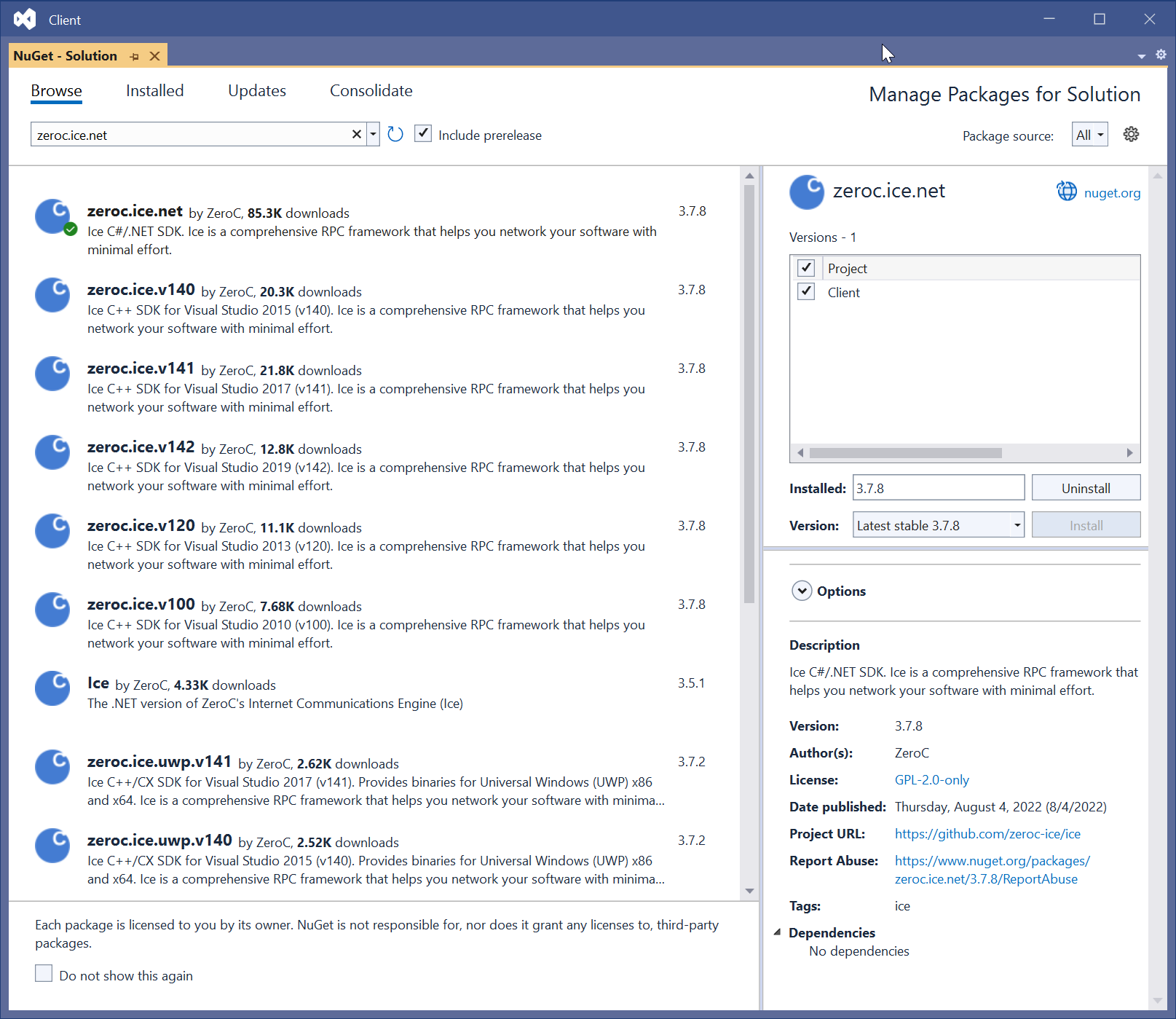Select the zeroc.ice.v140 package icon
The height and width of the screenshot is (1019, 1176).
[52, 295]
